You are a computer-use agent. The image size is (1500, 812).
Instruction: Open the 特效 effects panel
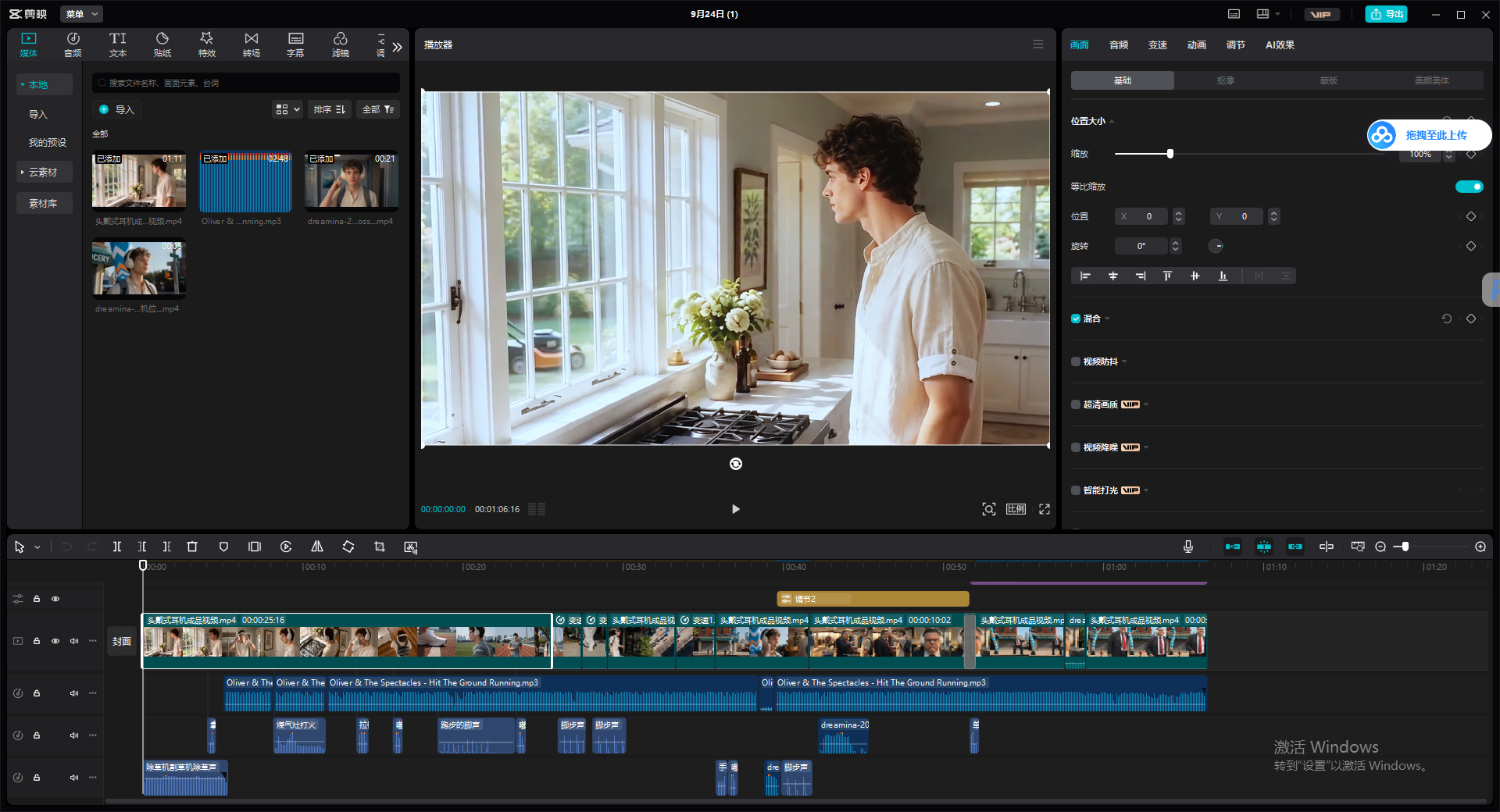coord(206,45)
